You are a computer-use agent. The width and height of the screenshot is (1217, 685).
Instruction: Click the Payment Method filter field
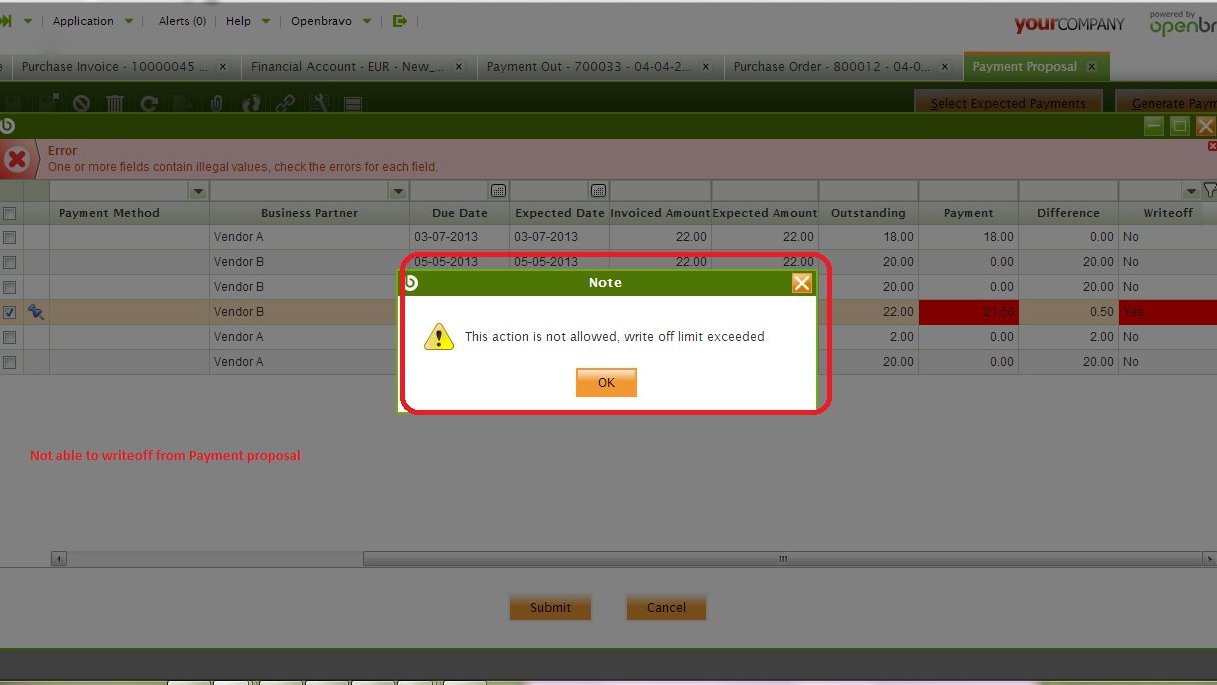(119, 190)
